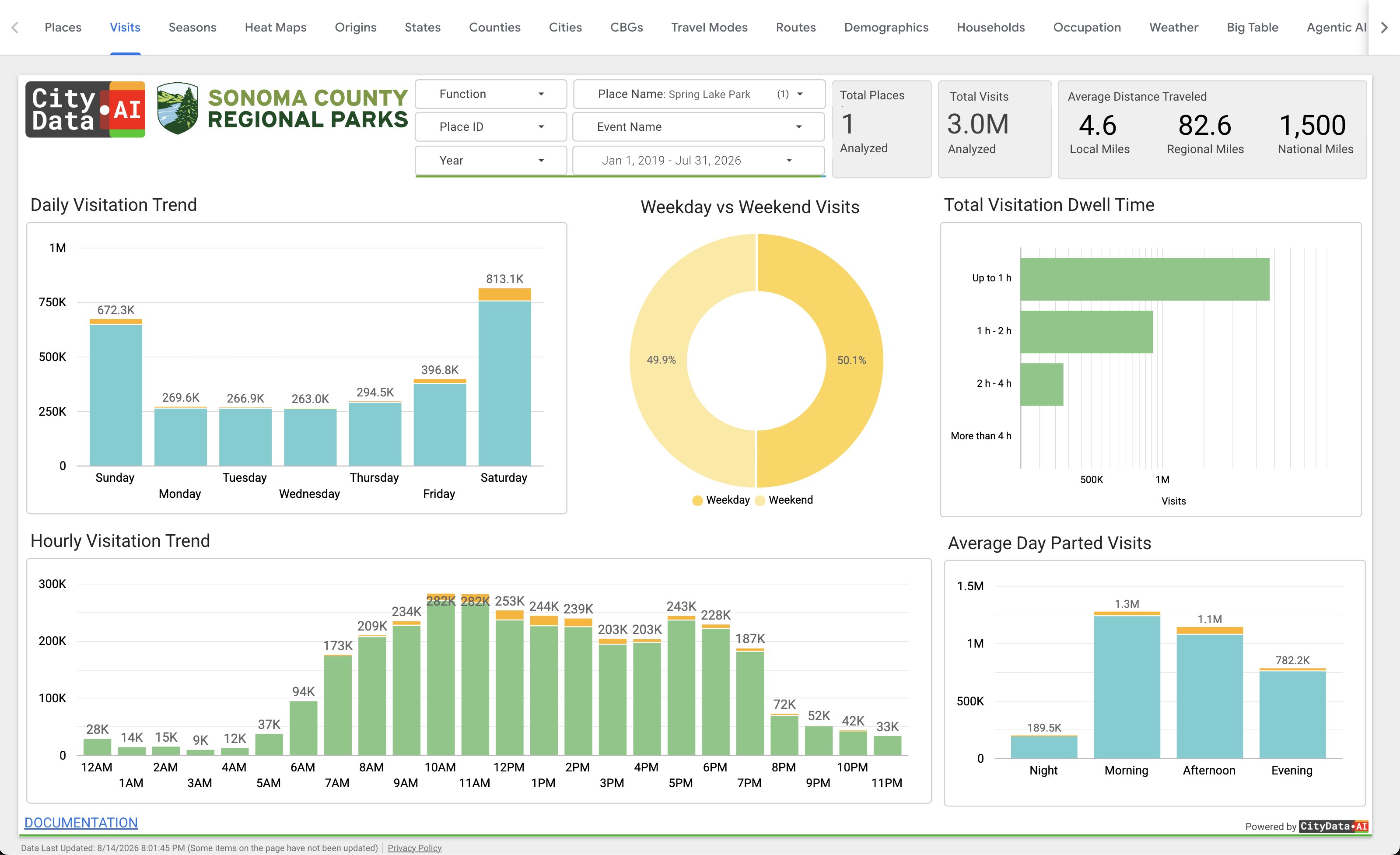1400x855 pixels.
Task: Switch to the Counties tab
Action: pyautogui.click(x=495, y=27)
